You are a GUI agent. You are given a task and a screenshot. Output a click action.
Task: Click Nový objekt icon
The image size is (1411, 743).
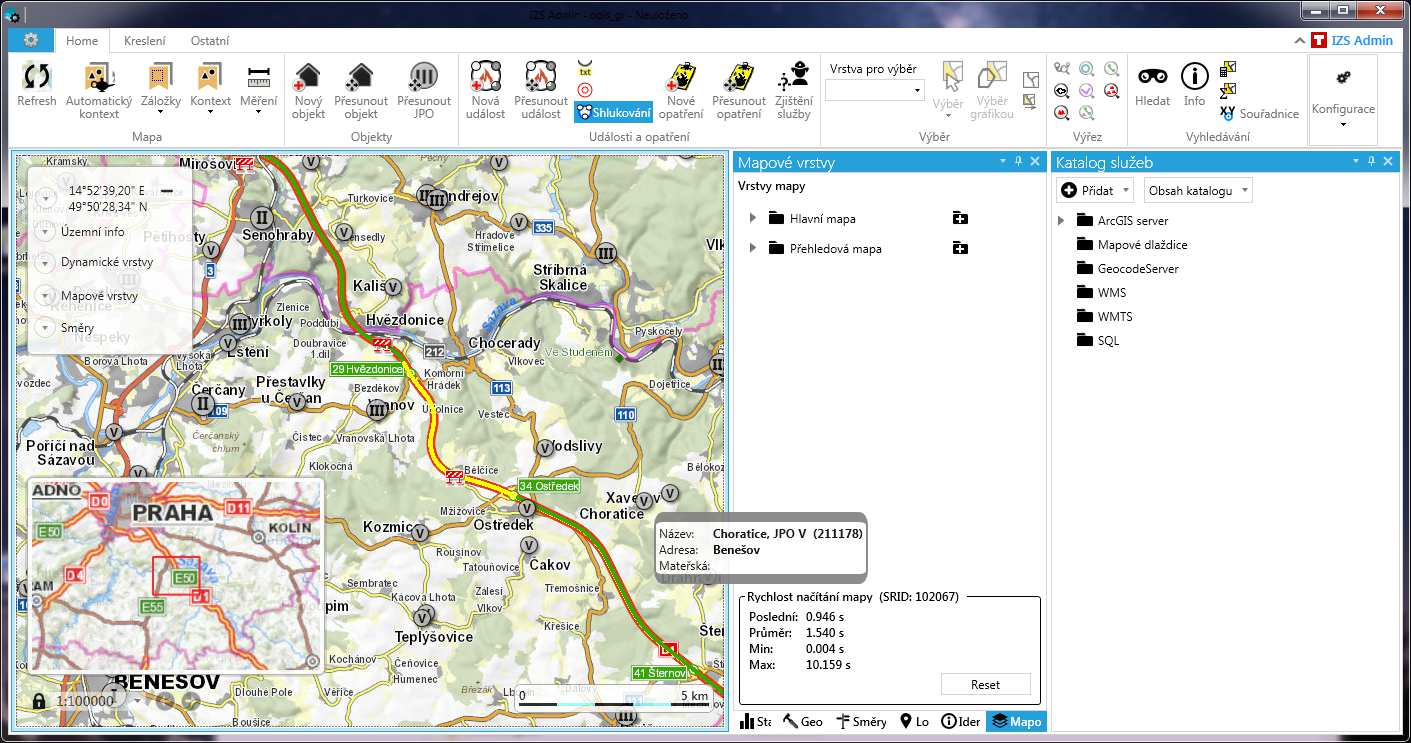pos(308,77)
